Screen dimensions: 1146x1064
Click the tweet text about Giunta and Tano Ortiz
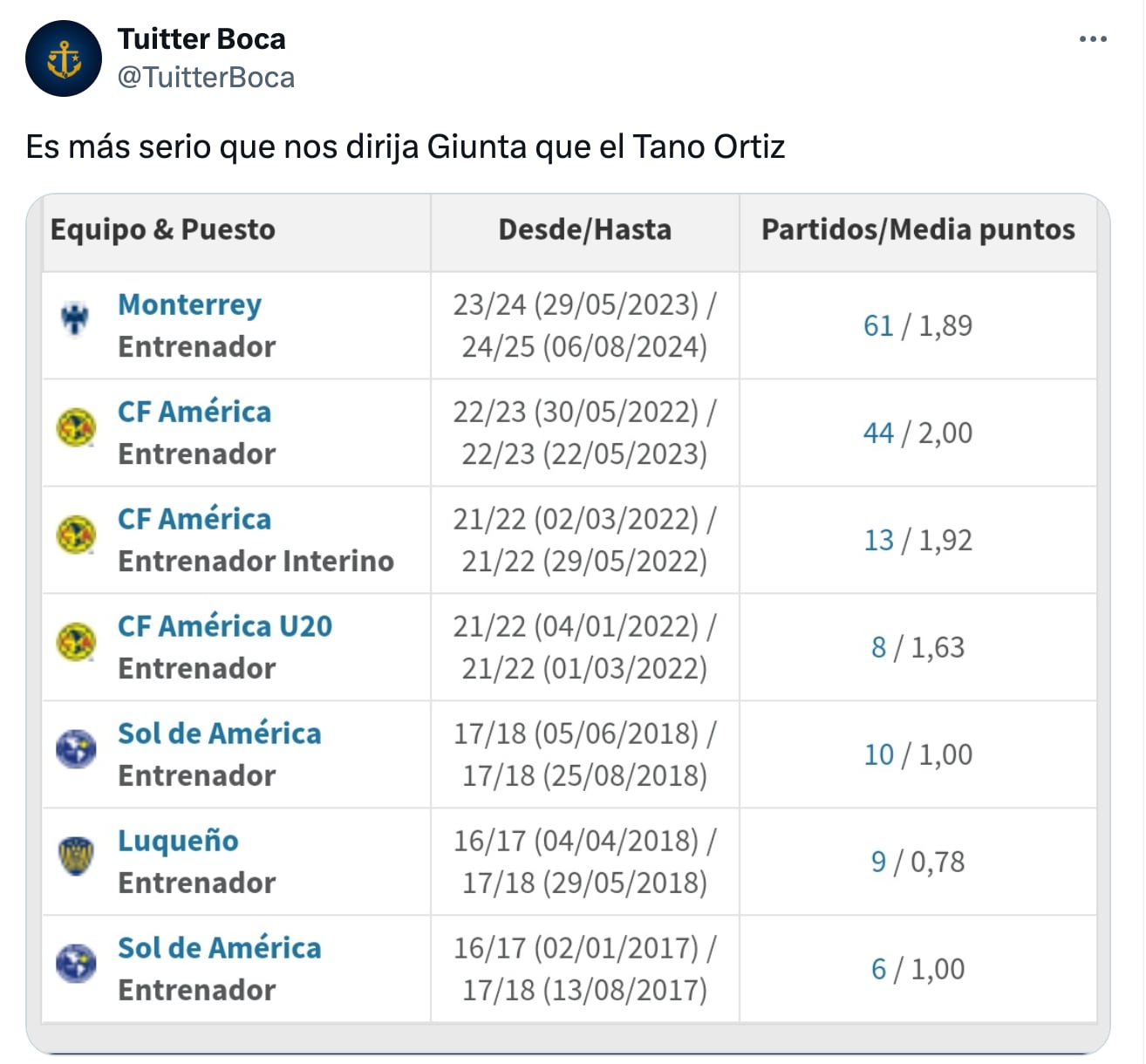tap(406, 147)
